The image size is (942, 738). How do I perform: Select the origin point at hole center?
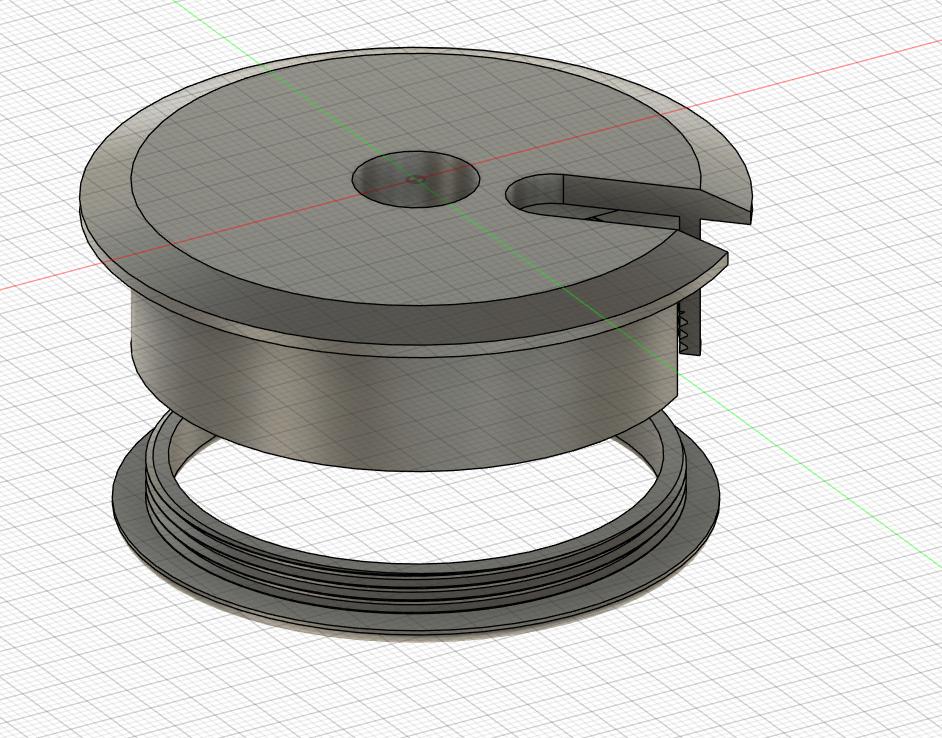click(x=416, y=178)
